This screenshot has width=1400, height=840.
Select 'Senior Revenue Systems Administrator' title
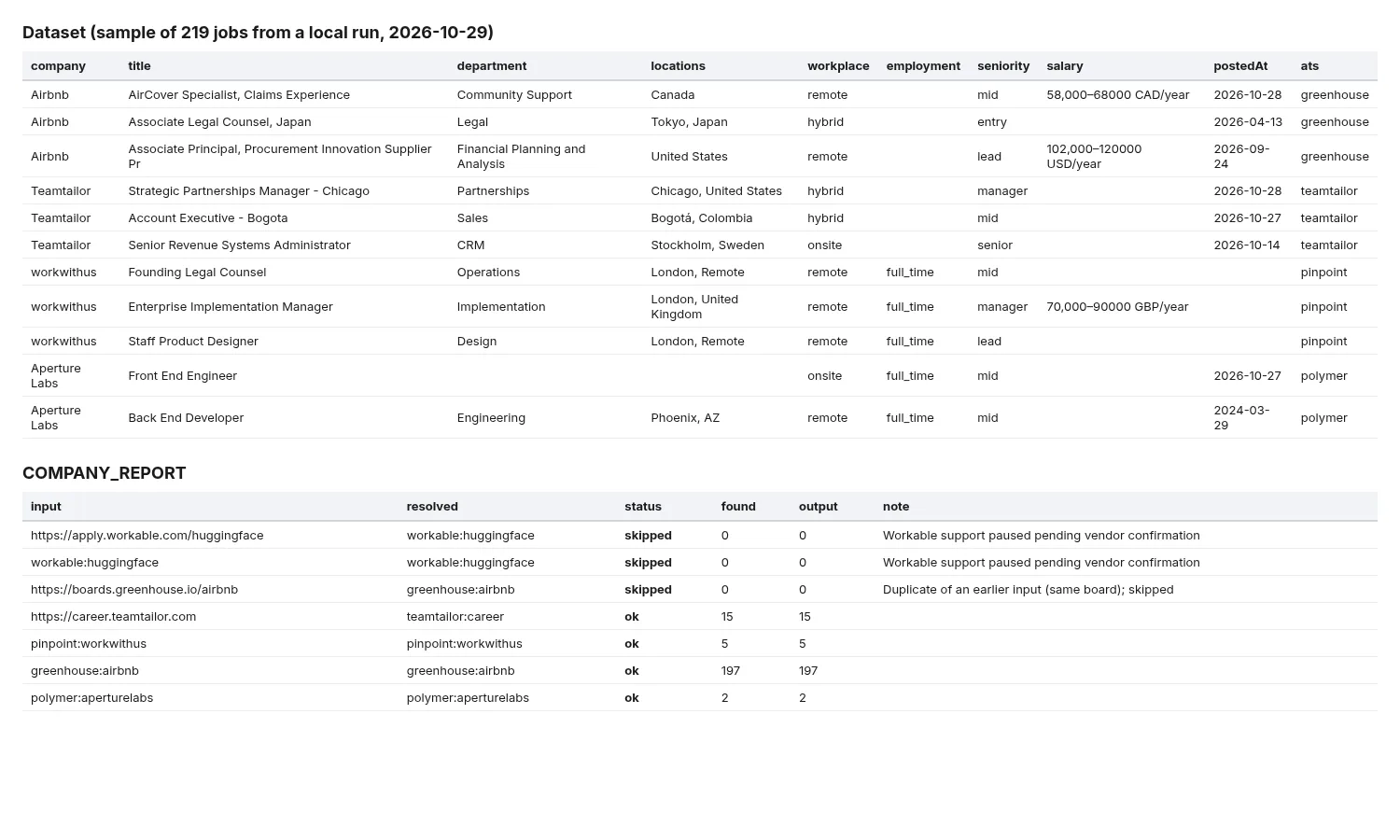click(x=239, y=245)
